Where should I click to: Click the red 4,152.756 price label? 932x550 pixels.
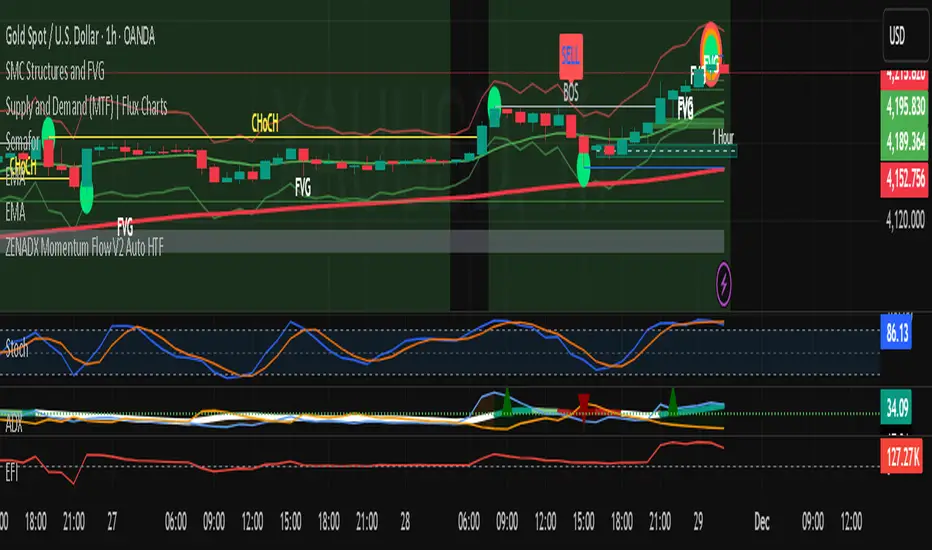904,178
